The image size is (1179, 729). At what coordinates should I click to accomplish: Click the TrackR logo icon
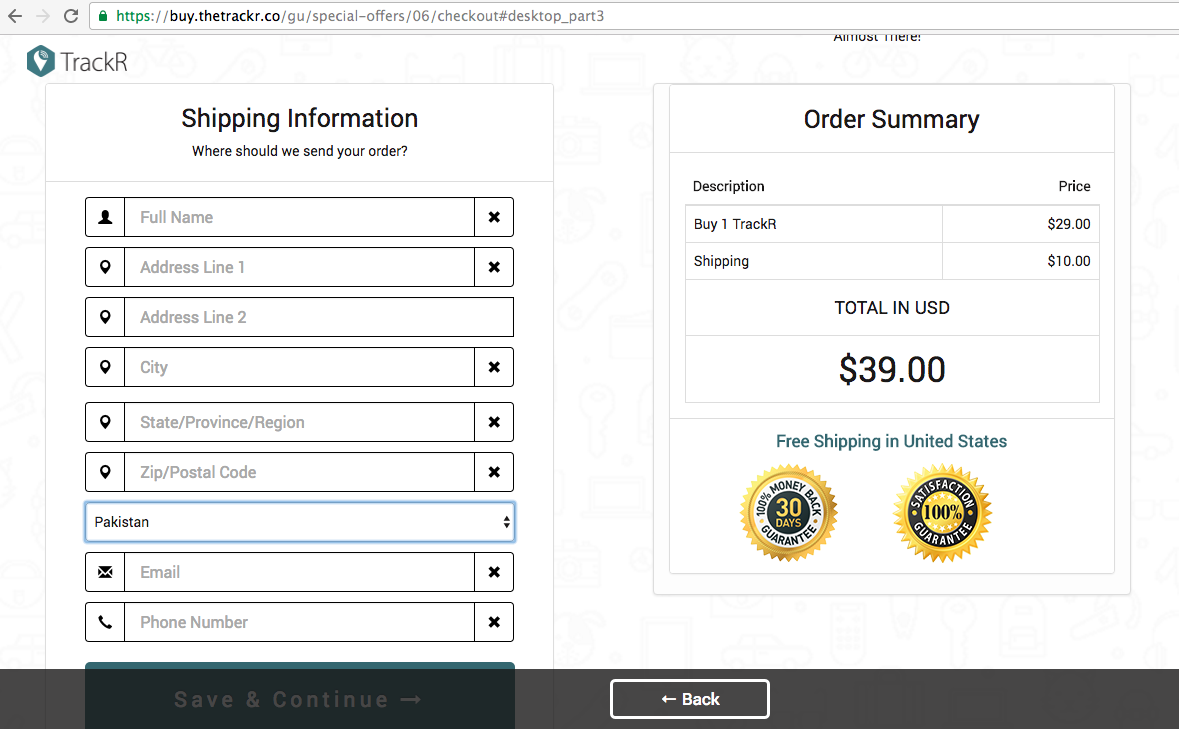pos(41,61)
